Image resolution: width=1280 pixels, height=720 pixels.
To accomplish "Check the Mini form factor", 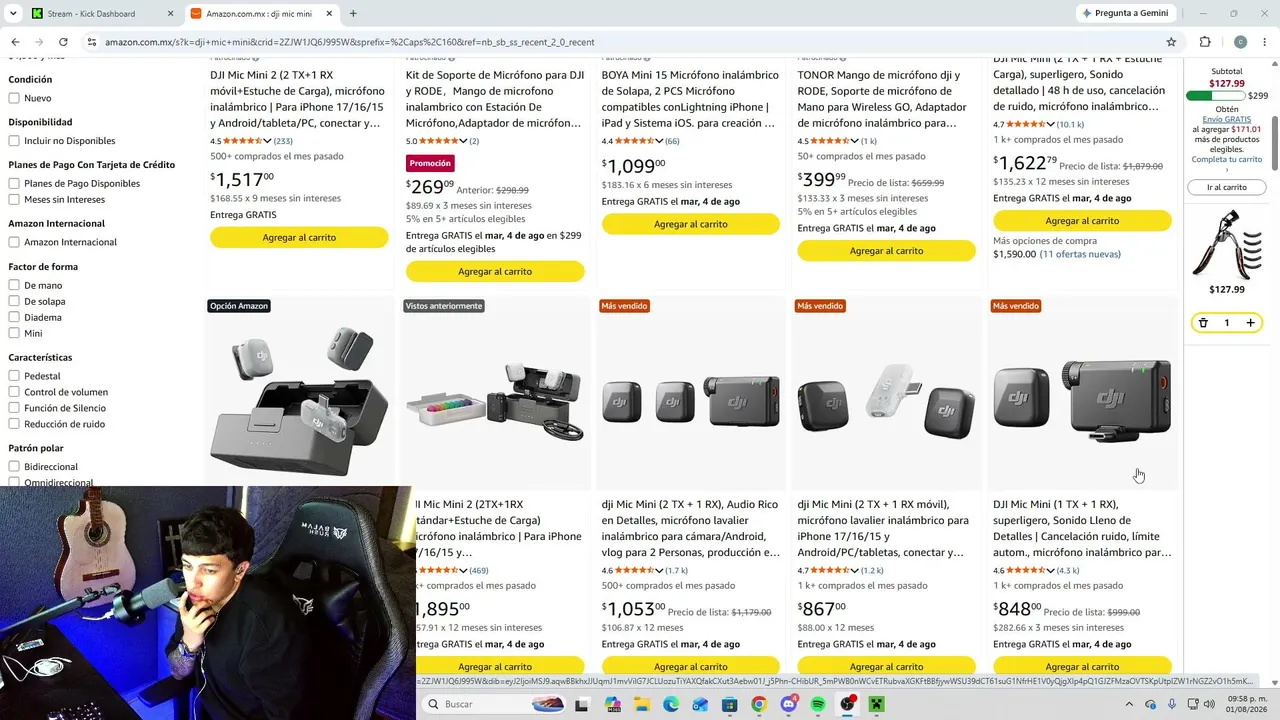I will pos(14,334).
